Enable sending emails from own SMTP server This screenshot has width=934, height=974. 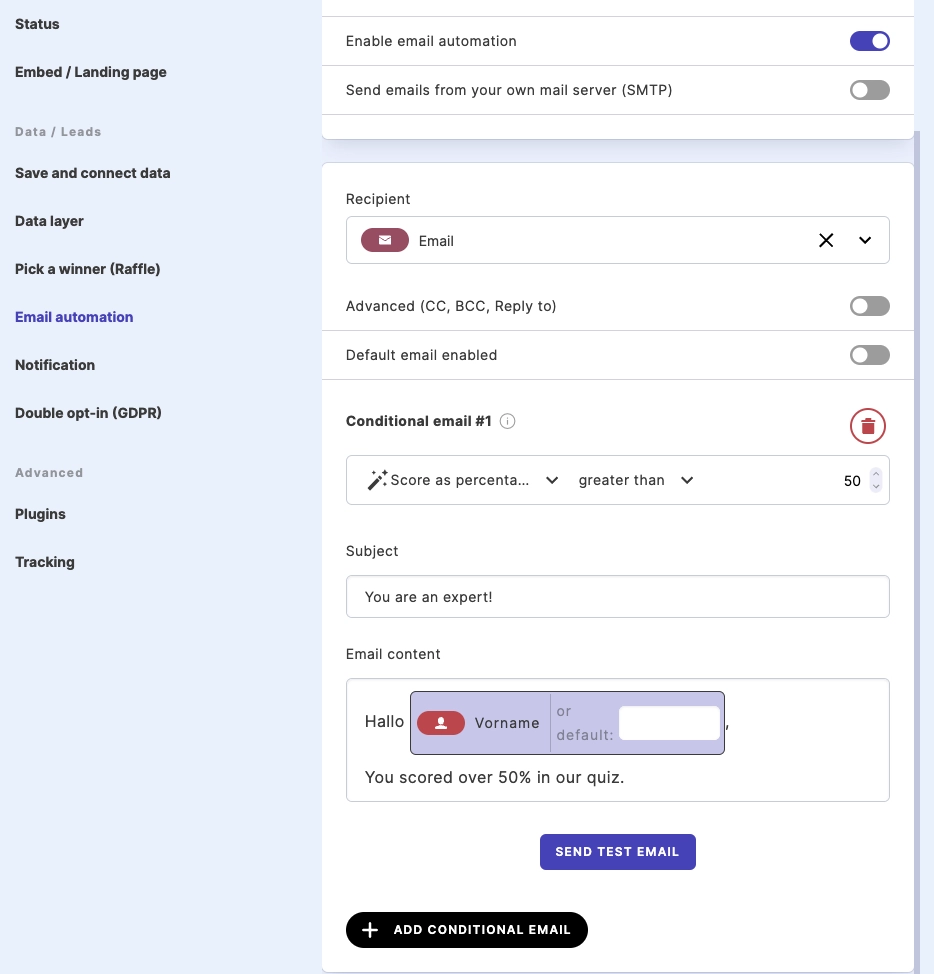pyautogui.click(x=869, y=90)
